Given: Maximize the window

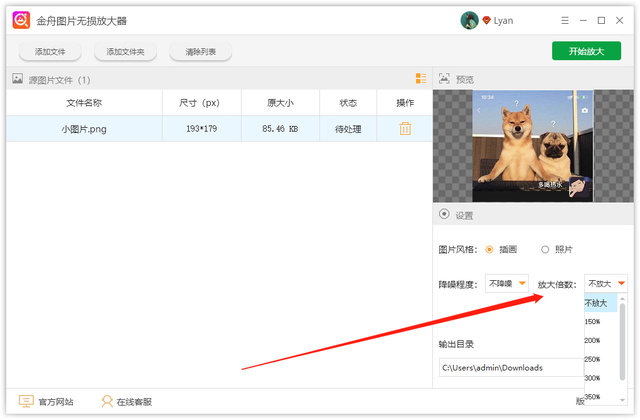Looking at the screenshot, I should [601, 20].
